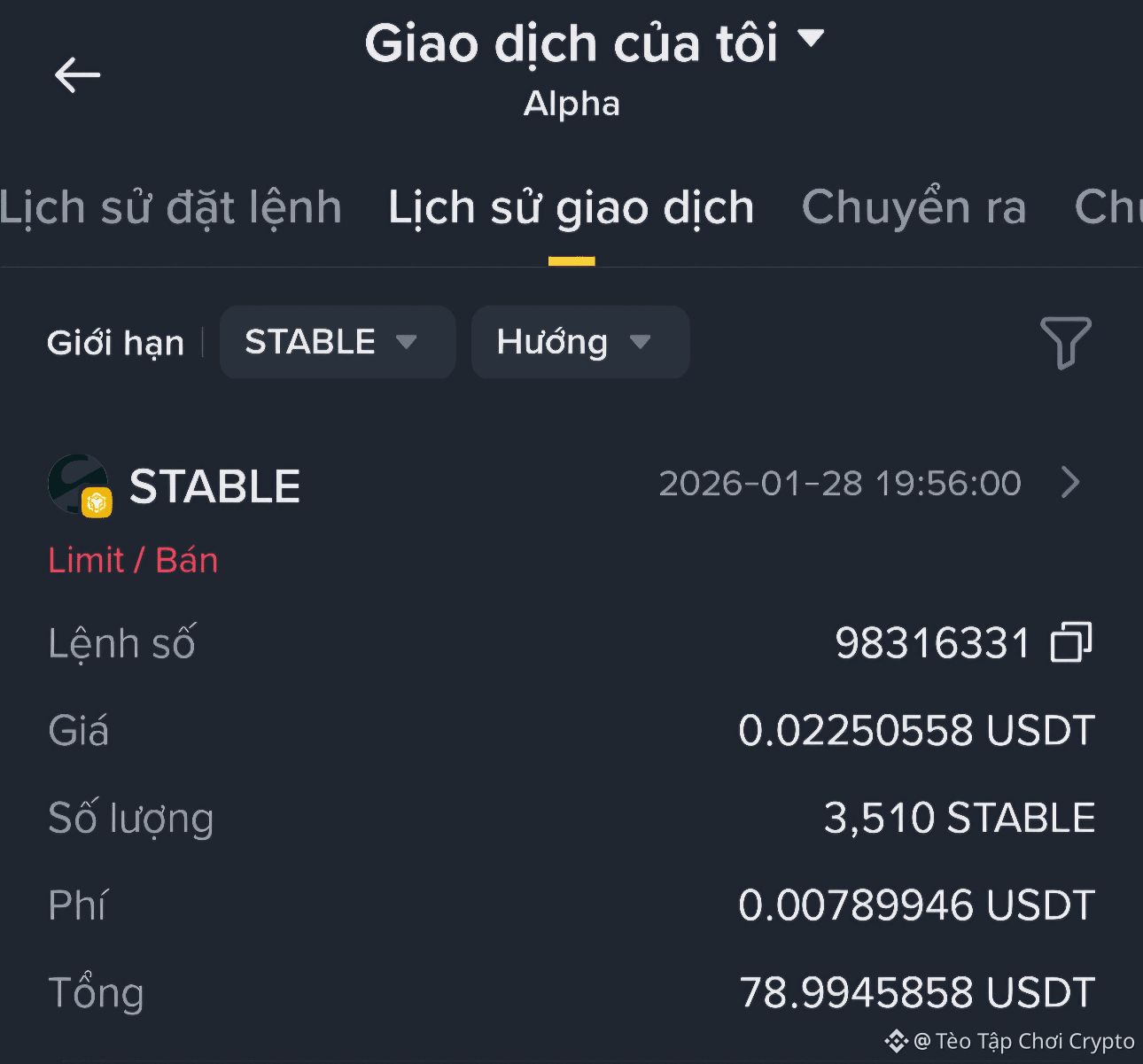Viewport: 1143px width, 1064px height.
Task: Switch to 'Chuyển ra' tab
Action: pos(914,208)
